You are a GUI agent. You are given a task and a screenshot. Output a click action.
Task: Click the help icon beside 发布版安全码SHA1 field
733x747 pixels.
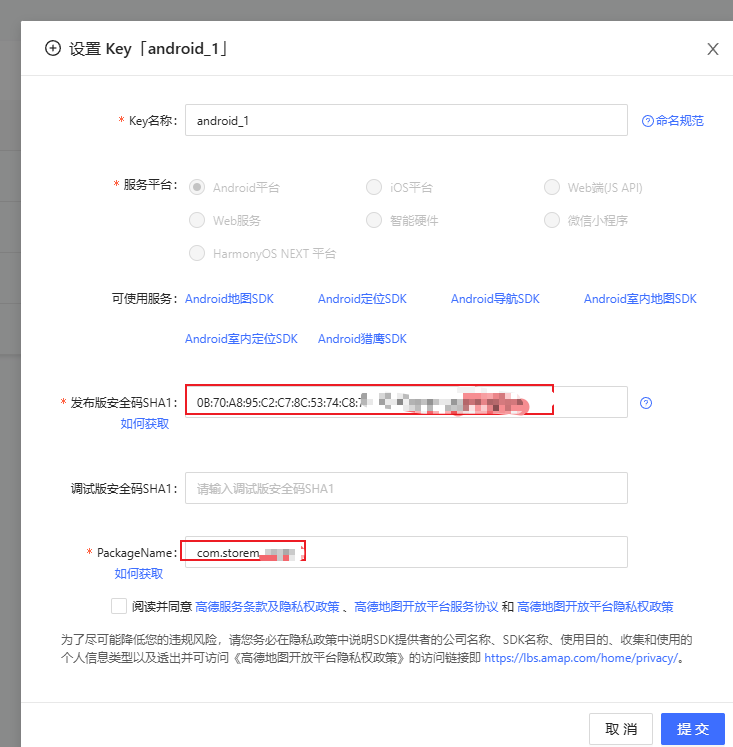[646, 403]
